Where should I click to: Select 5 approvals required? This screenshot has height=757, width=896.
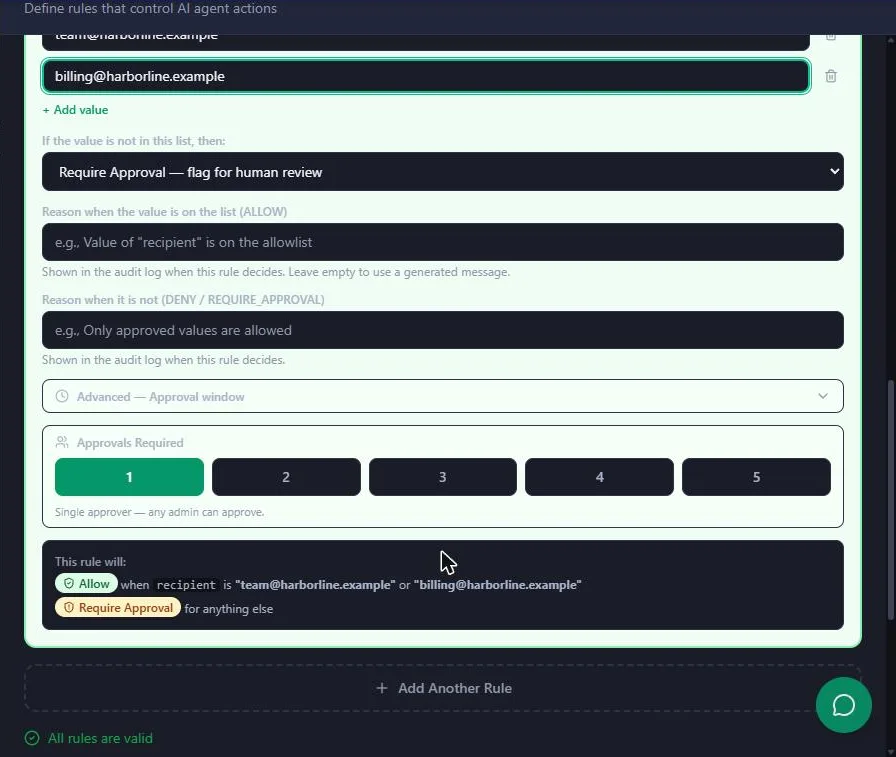click(756, 477)
